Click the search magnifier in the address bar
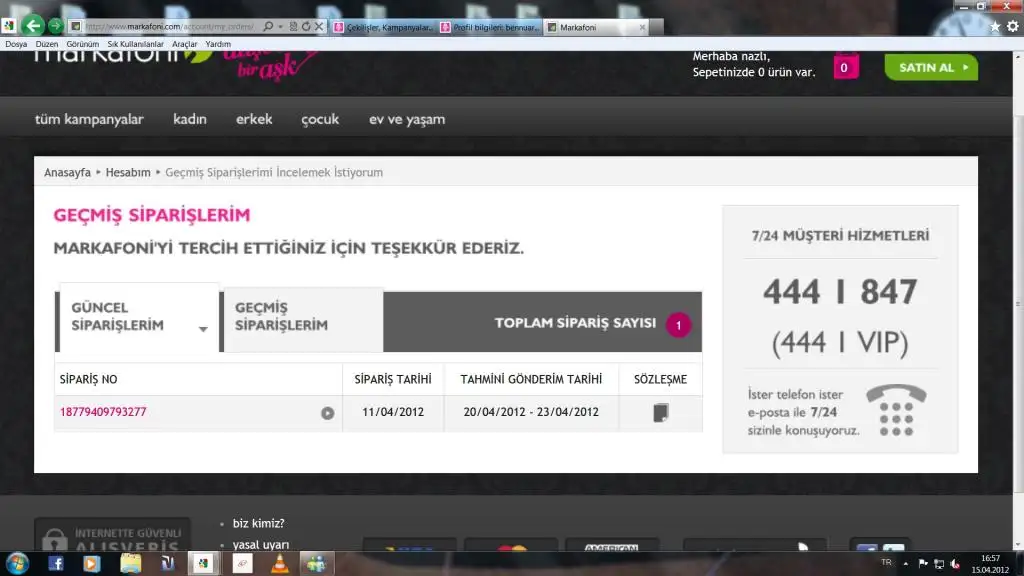Image resolution: width=1024 pixels, height=576 pixels. pyautogui.click(x=268, y=27)
